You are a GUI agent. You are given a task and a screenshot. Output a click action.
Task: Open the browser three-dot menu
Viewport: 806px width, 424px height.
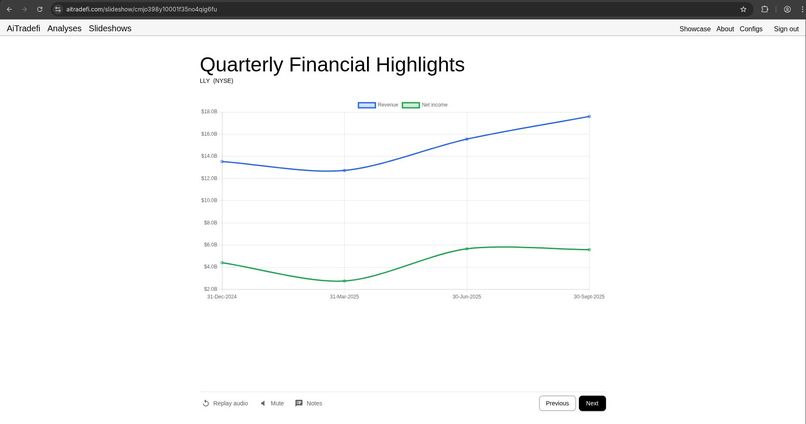(x=802, y=9)
